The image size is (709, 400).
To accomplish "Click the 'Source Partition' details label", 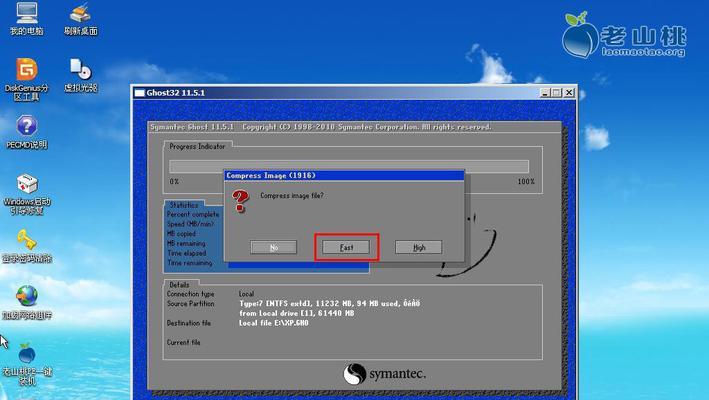I will click(x=190, y=304).
